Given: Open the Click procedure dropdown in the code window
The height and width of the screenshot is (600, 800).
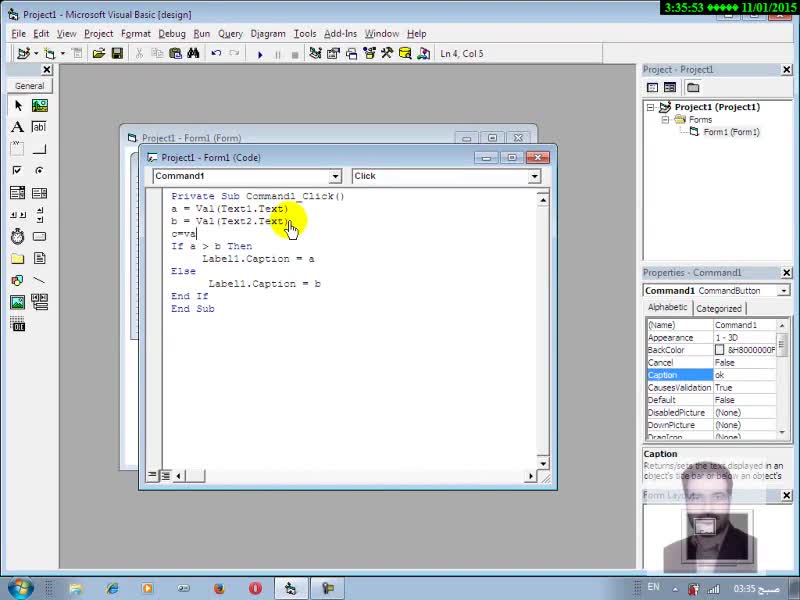Looking at the screenshot, I should click(534, 176).
